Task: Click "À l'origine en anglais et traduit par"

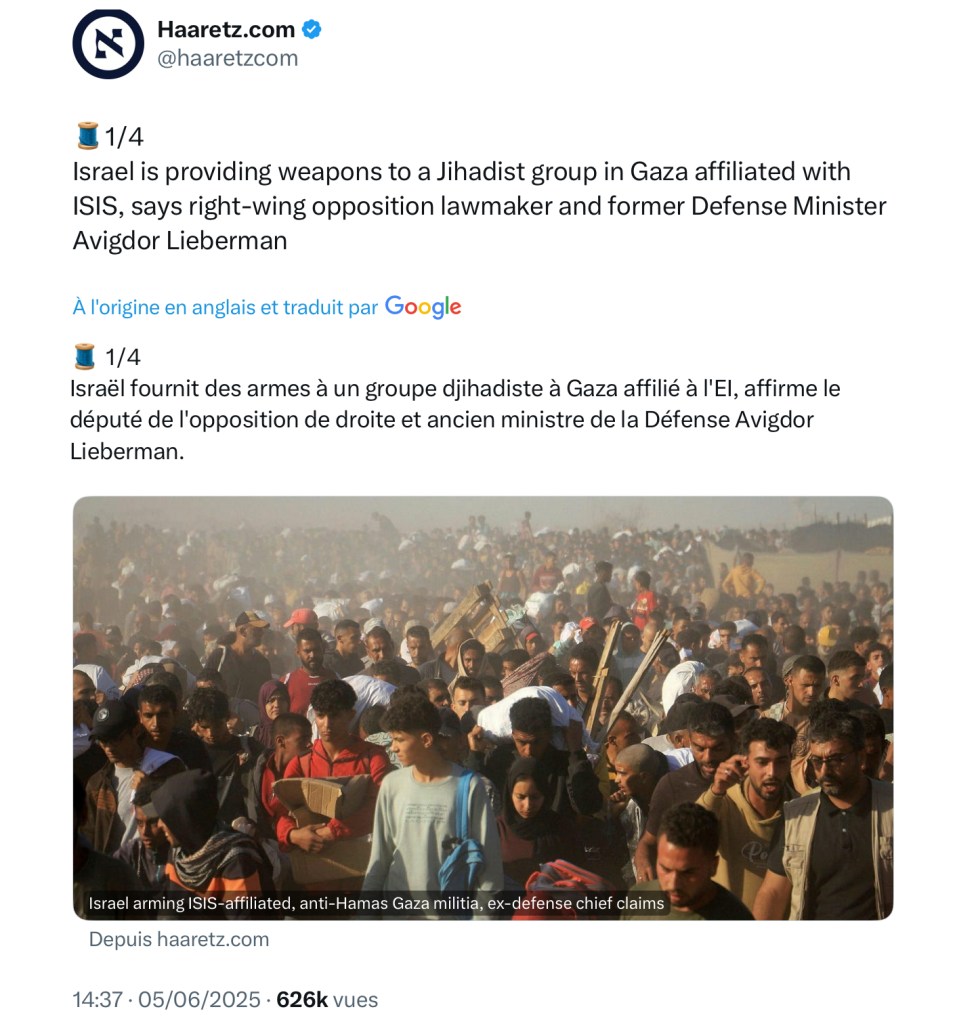Action: 225,307
